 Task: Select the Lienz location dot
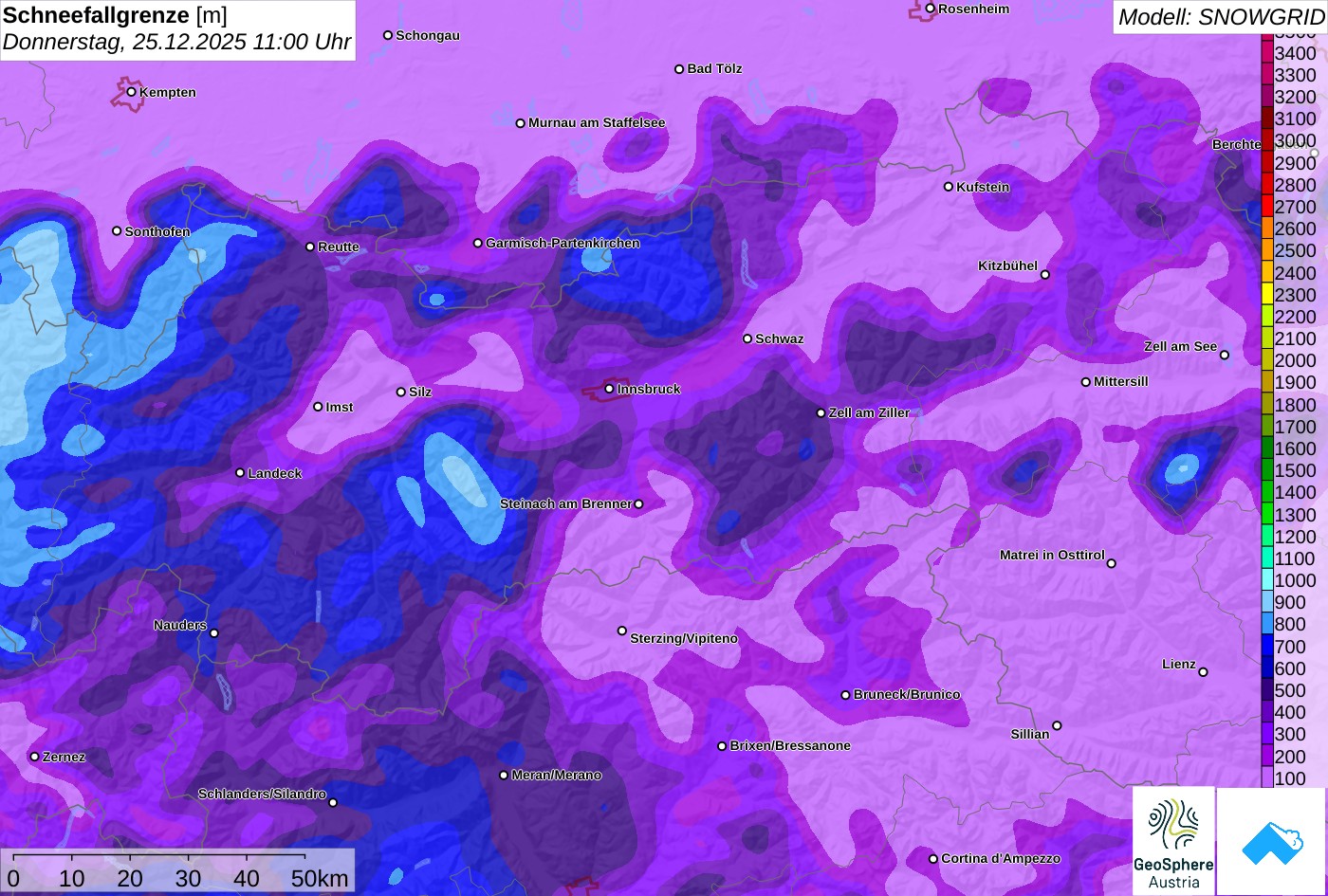click(1203, 672)
